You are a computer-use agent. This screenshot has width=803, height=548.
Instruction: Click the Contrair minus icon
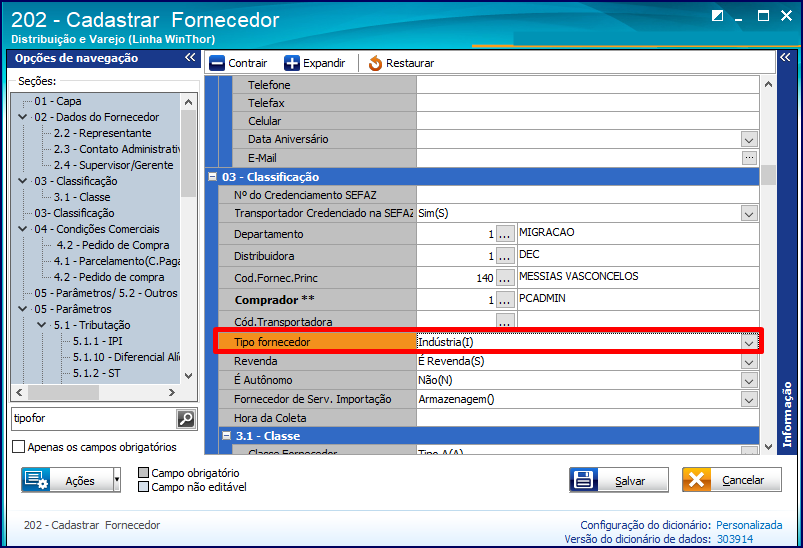click(x=217, y=64)
